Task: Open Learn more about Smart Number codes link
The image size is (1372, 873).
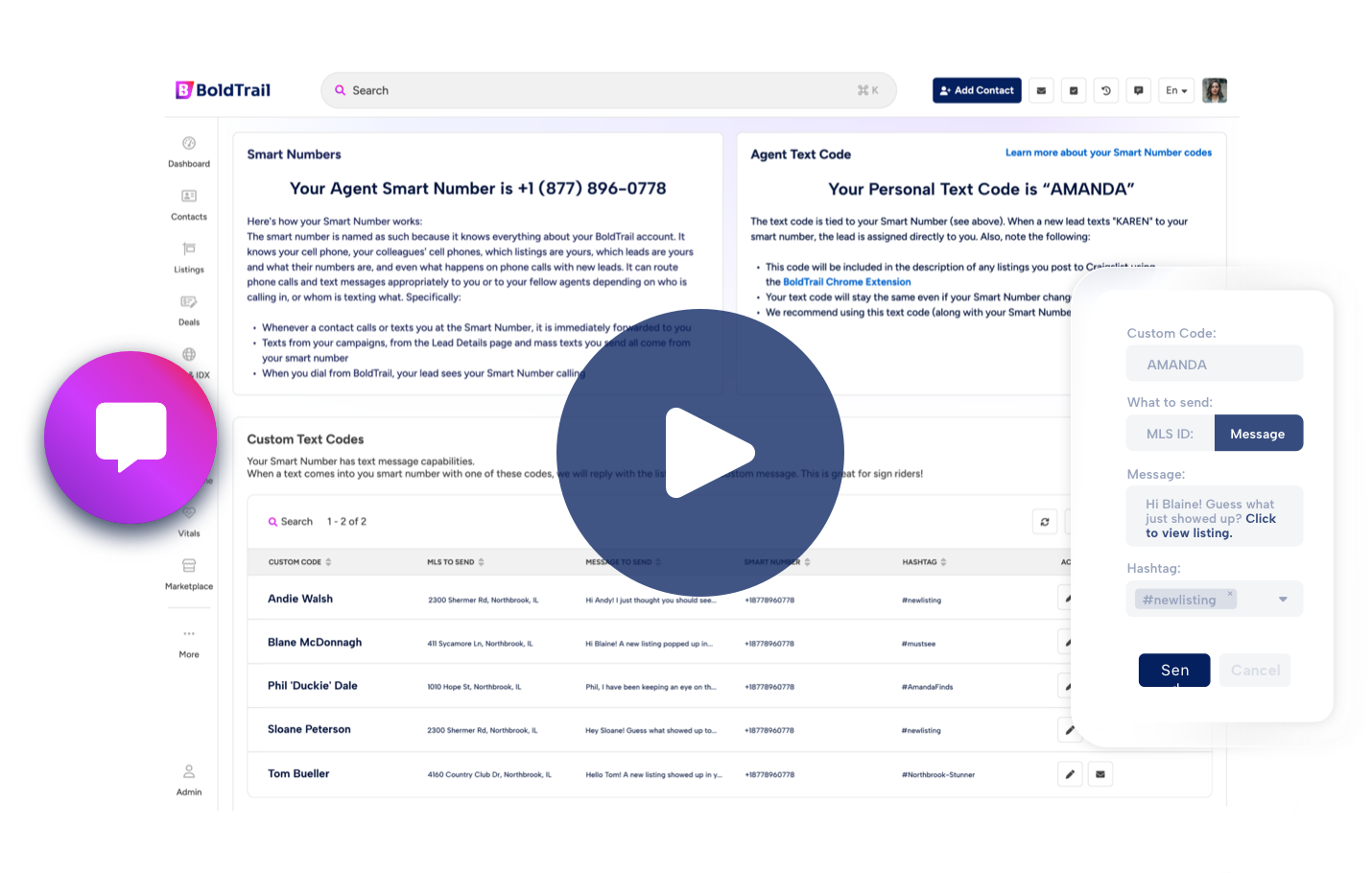Action: point(1108,153)
